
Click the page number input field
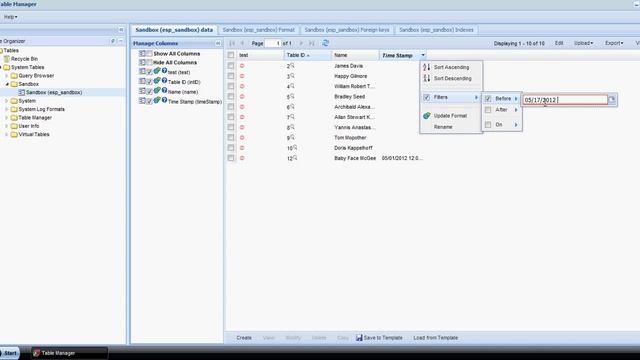pos(273,43)
